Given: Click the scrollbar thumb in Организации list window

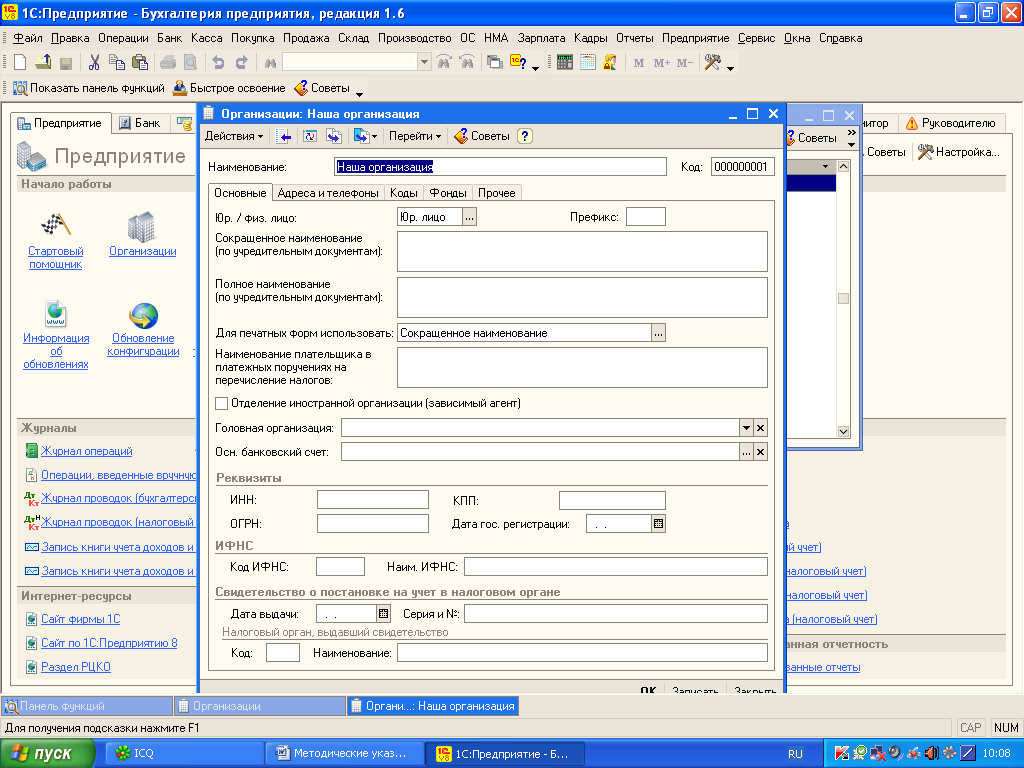Looking at the screenshot, I should click(x=843, y=298).
